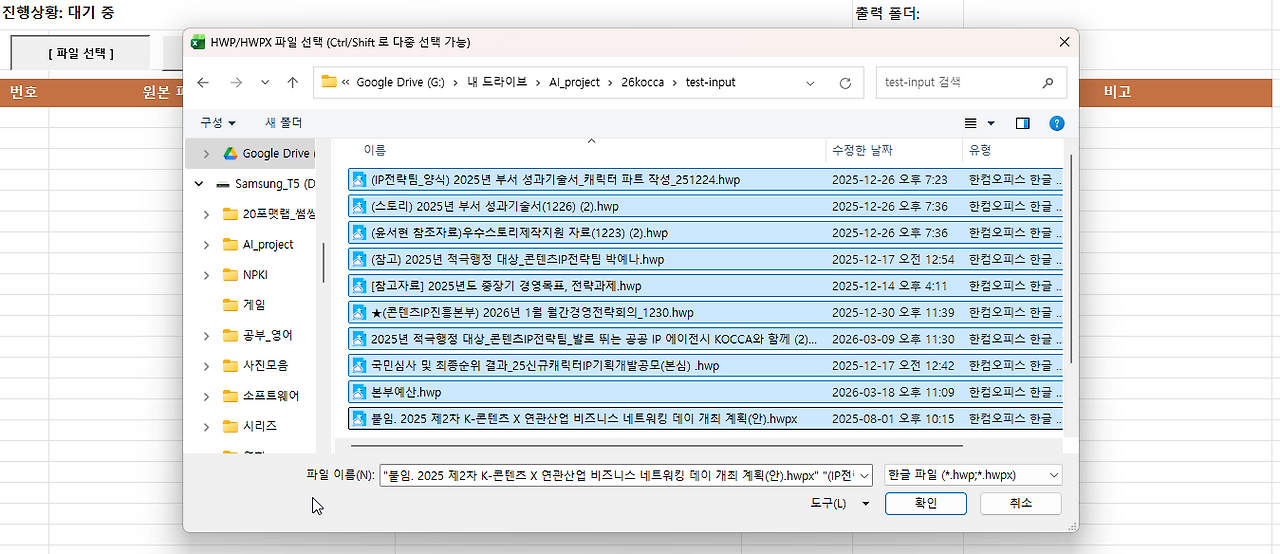
Task: Select file (윤서현 참조자료)우수스토리제작지원 자료
Action: [x=706, y=233]
